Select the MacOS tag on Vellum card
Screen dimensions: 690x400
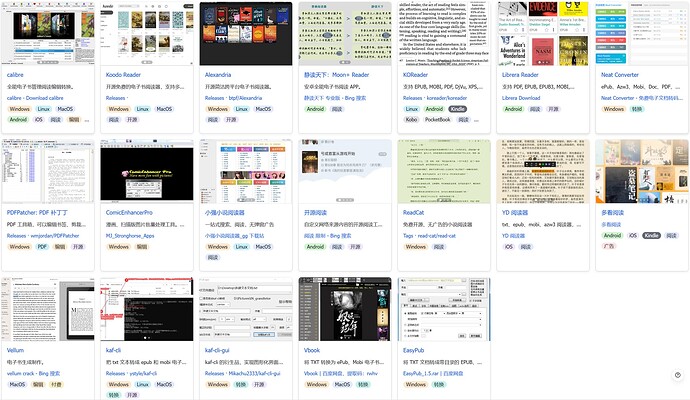pyautogui.click(x=17, y=385)
